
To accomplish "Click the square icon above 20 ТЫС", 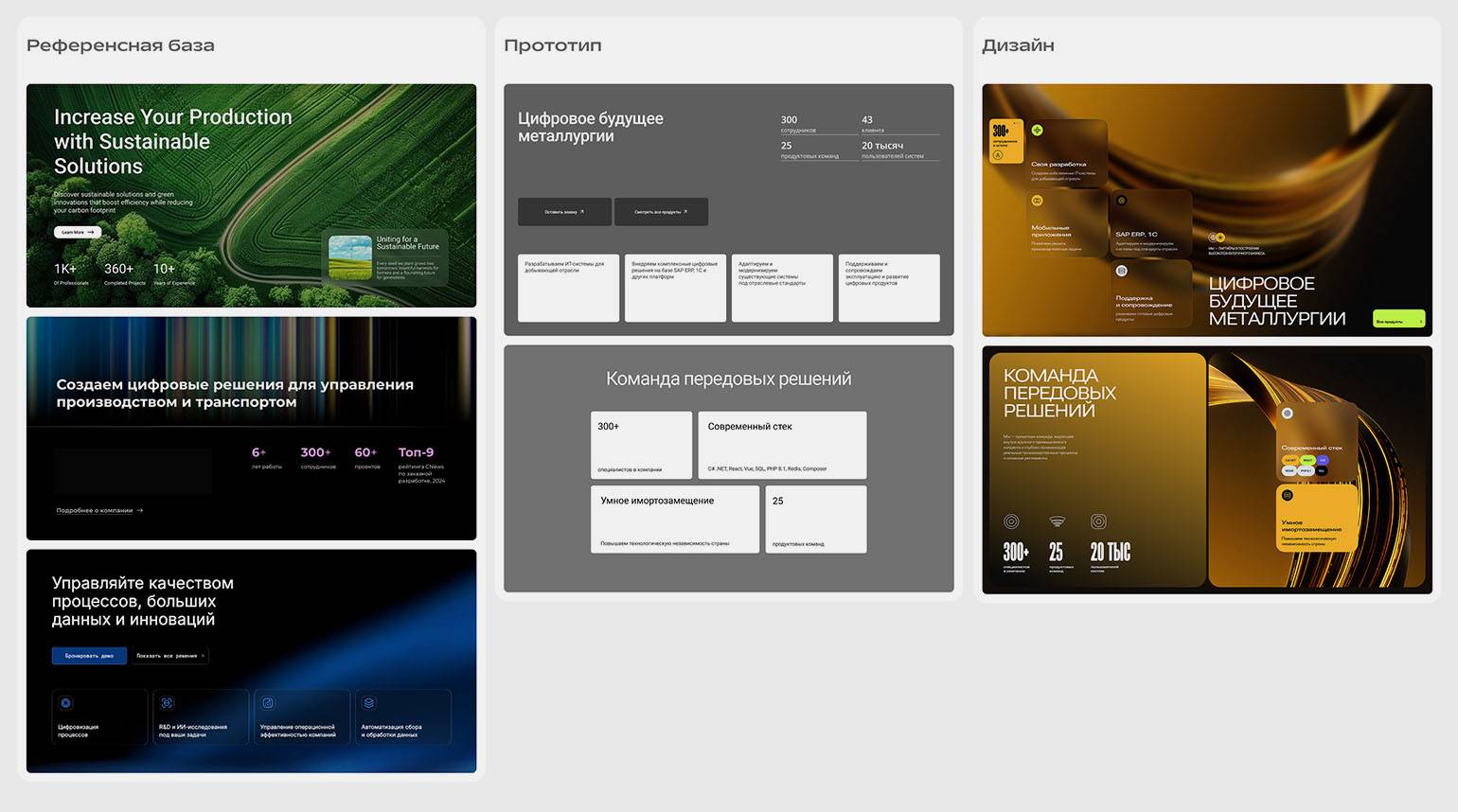I will pos(1098,521).
